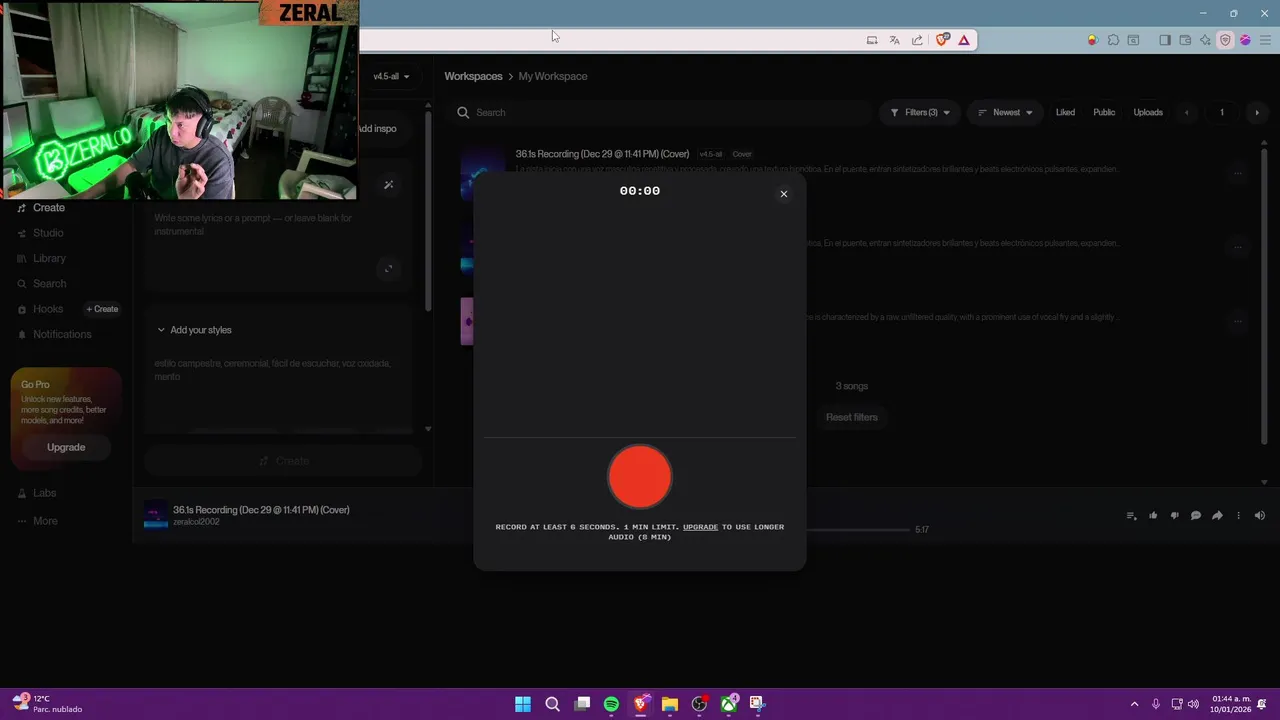
Task: Close the audio recording dialog
Action: [x=784, y=194]
